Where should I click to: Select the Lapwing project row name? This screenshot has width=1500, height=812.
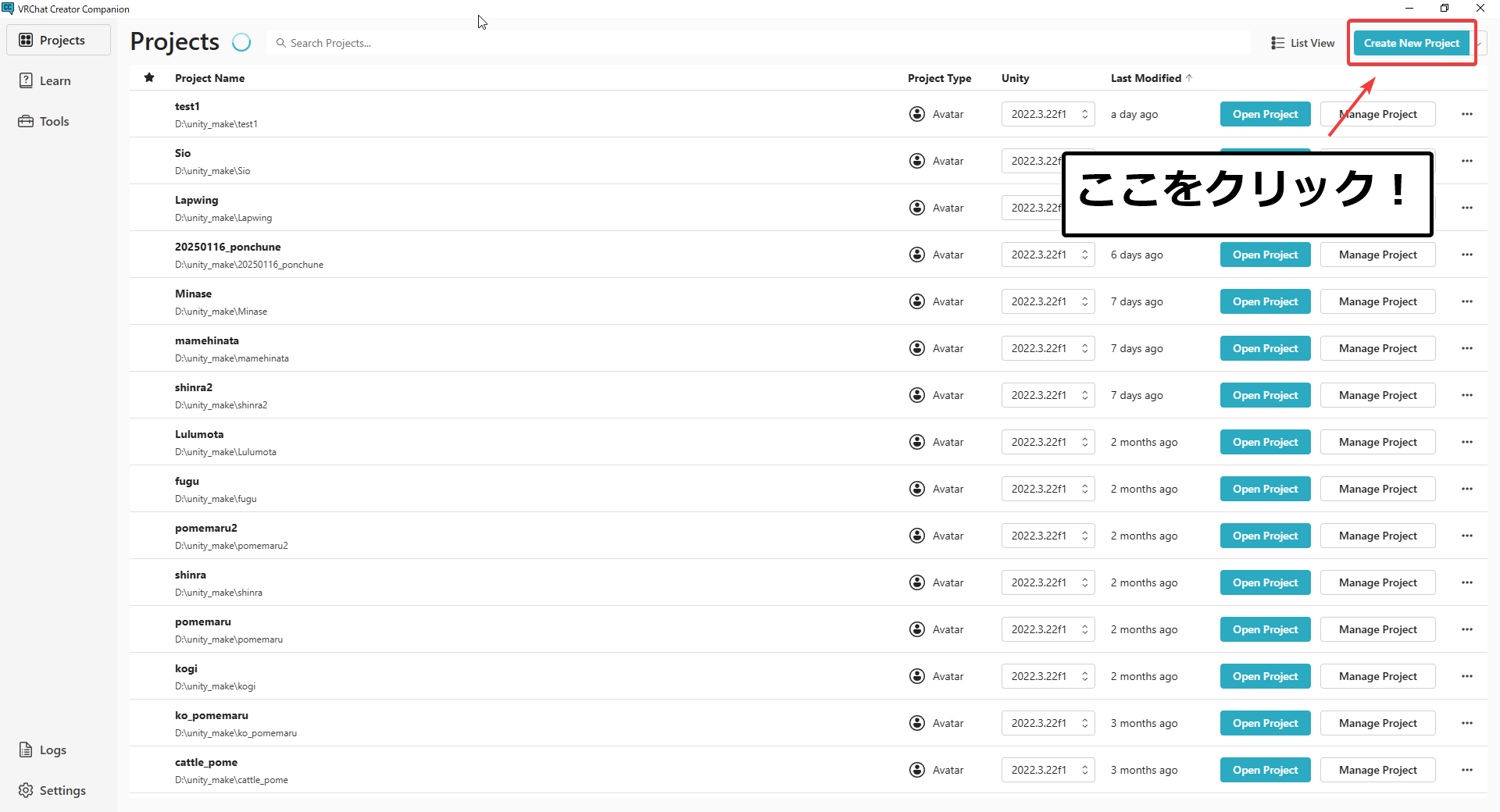tap(196, 200)
